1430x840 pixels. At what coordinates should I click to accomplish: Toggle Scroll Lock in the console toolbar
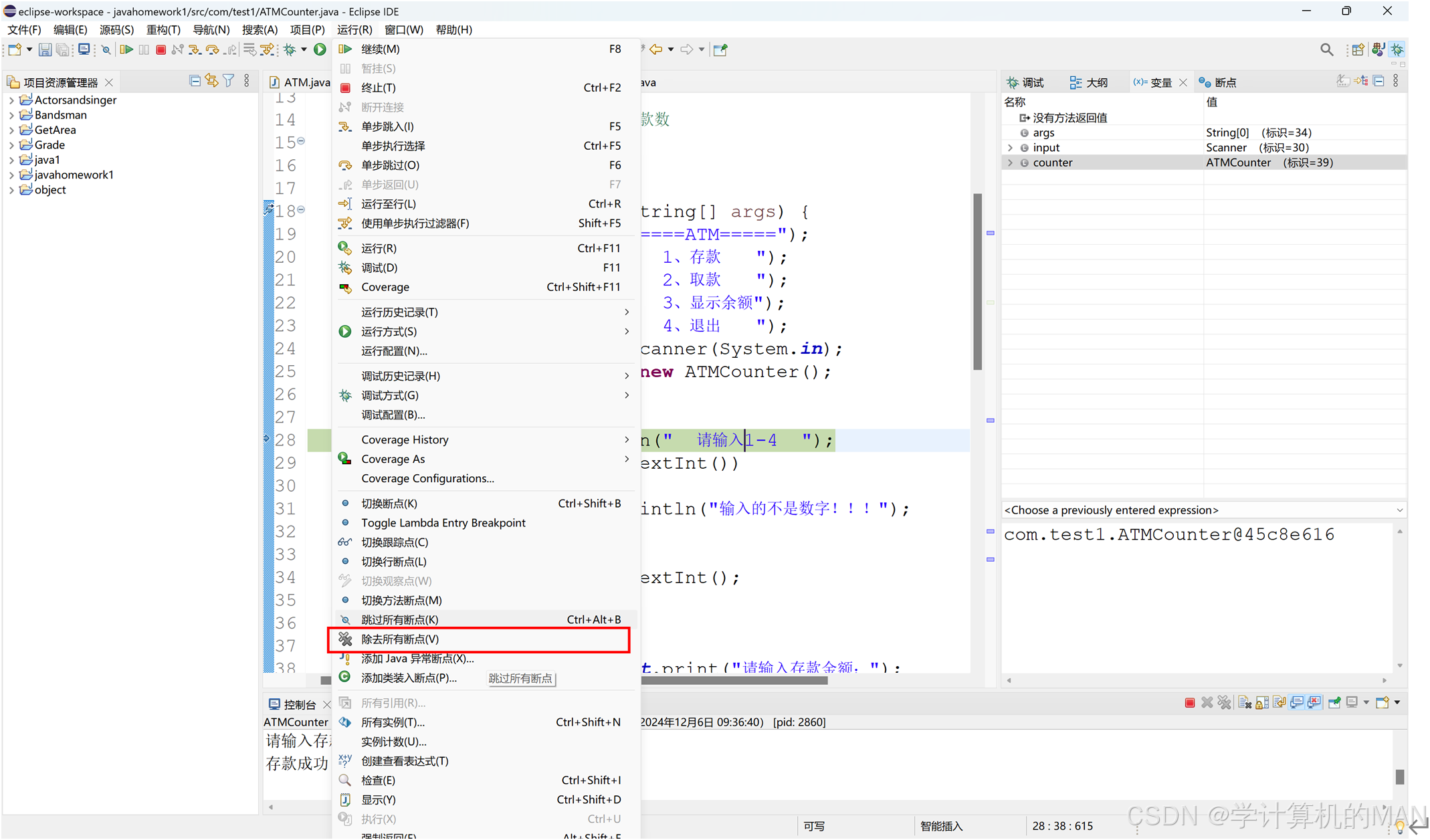pyautogui.click(x=1261, y=702)
